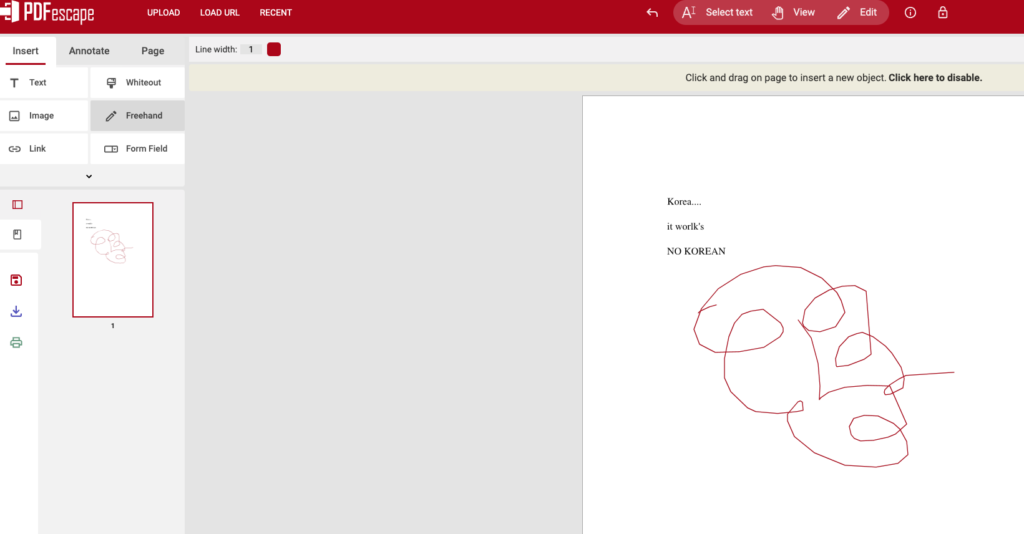Viewport: 1024px width, 534px height.
Task: Switch to Edit mode
Action: pos(857,13)
